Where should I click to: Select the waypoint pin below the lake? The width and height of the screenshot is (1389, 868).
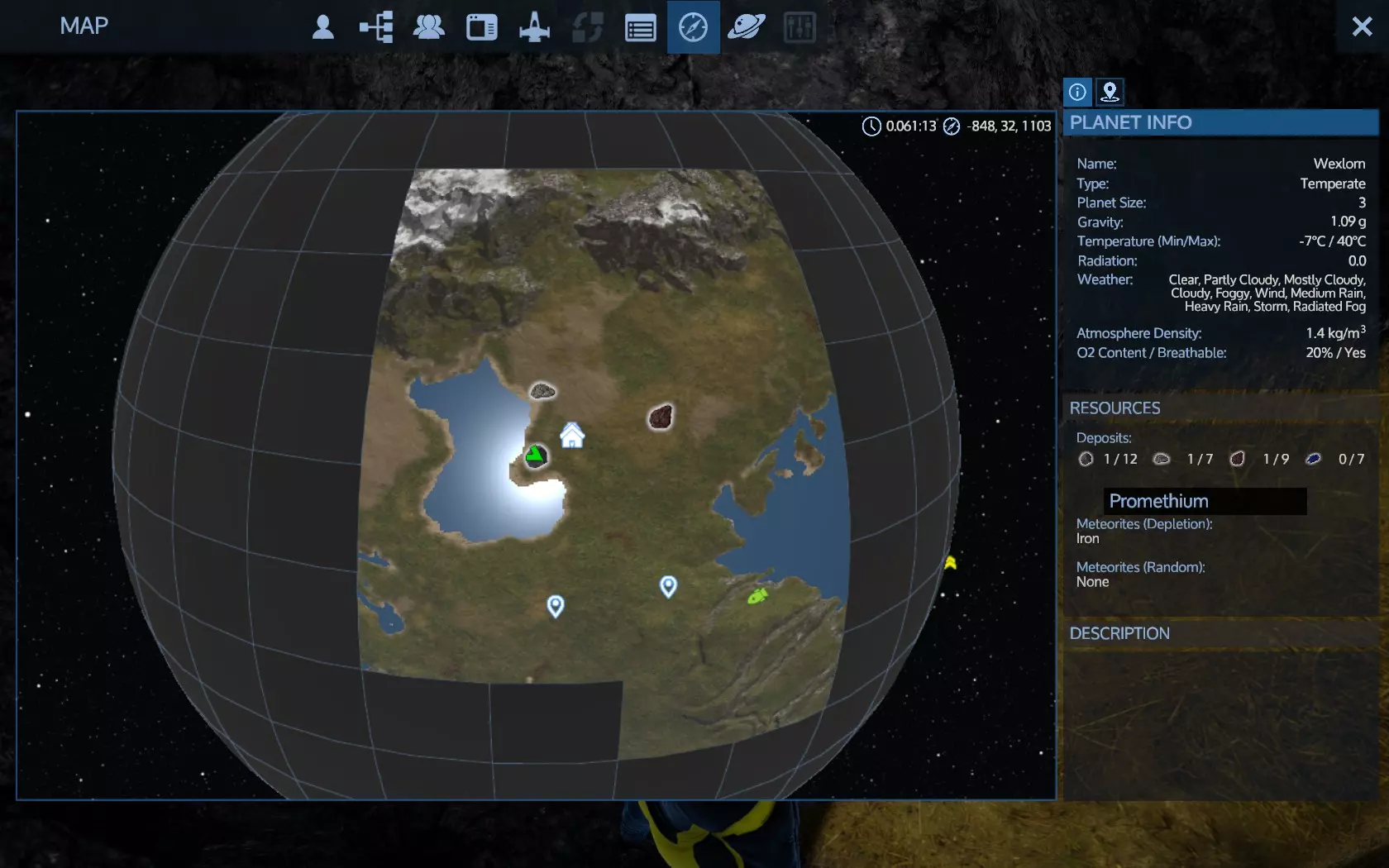556,607
